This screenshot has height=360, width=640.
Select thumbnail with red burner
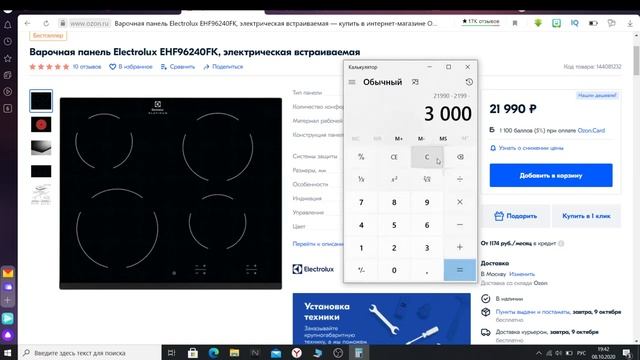click(41, 124)
